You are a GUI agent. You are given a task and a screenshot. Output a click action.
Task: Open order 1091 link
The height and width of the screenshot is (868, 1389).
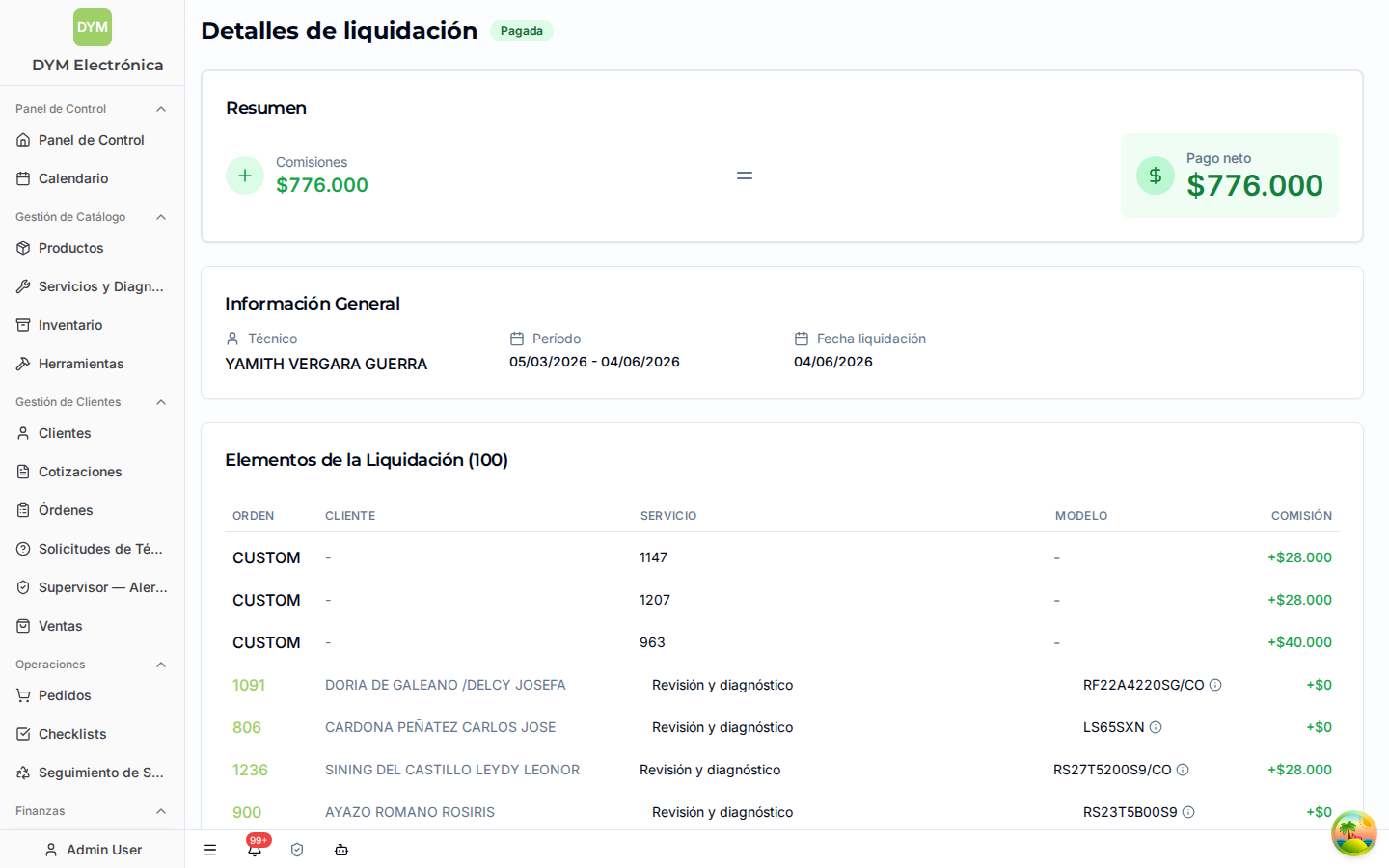tap(249, 685)
